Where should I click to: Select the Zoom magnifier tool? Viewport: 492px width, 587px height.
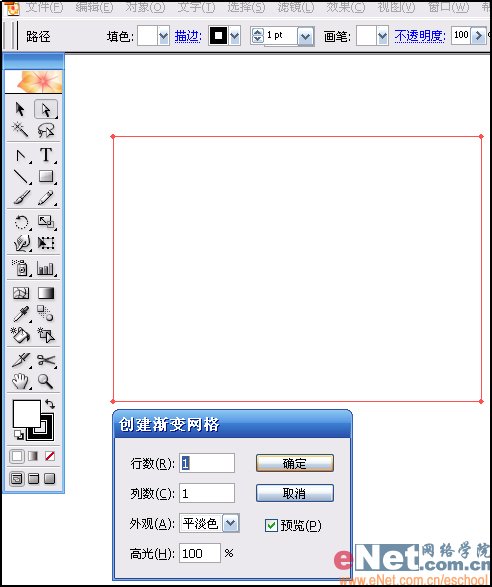46,381
